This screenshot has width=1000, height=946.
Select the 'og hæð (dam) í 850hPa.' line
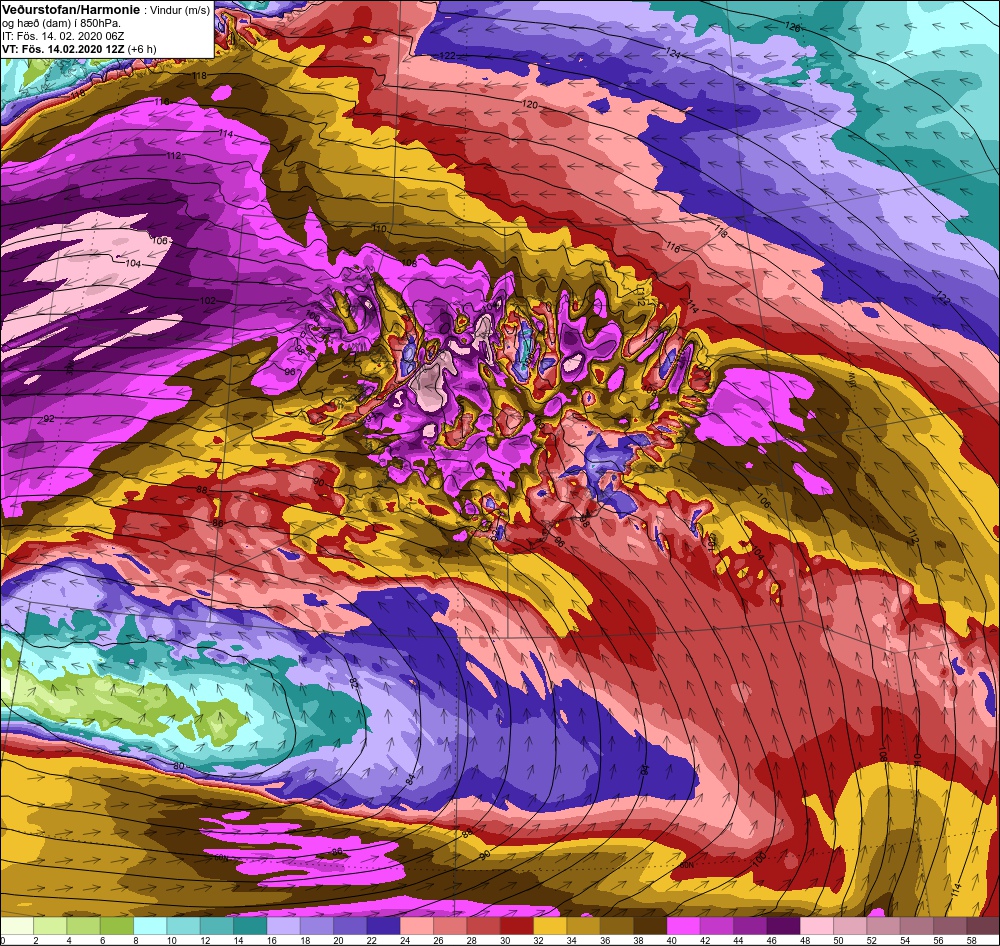[x=61, y=24]
